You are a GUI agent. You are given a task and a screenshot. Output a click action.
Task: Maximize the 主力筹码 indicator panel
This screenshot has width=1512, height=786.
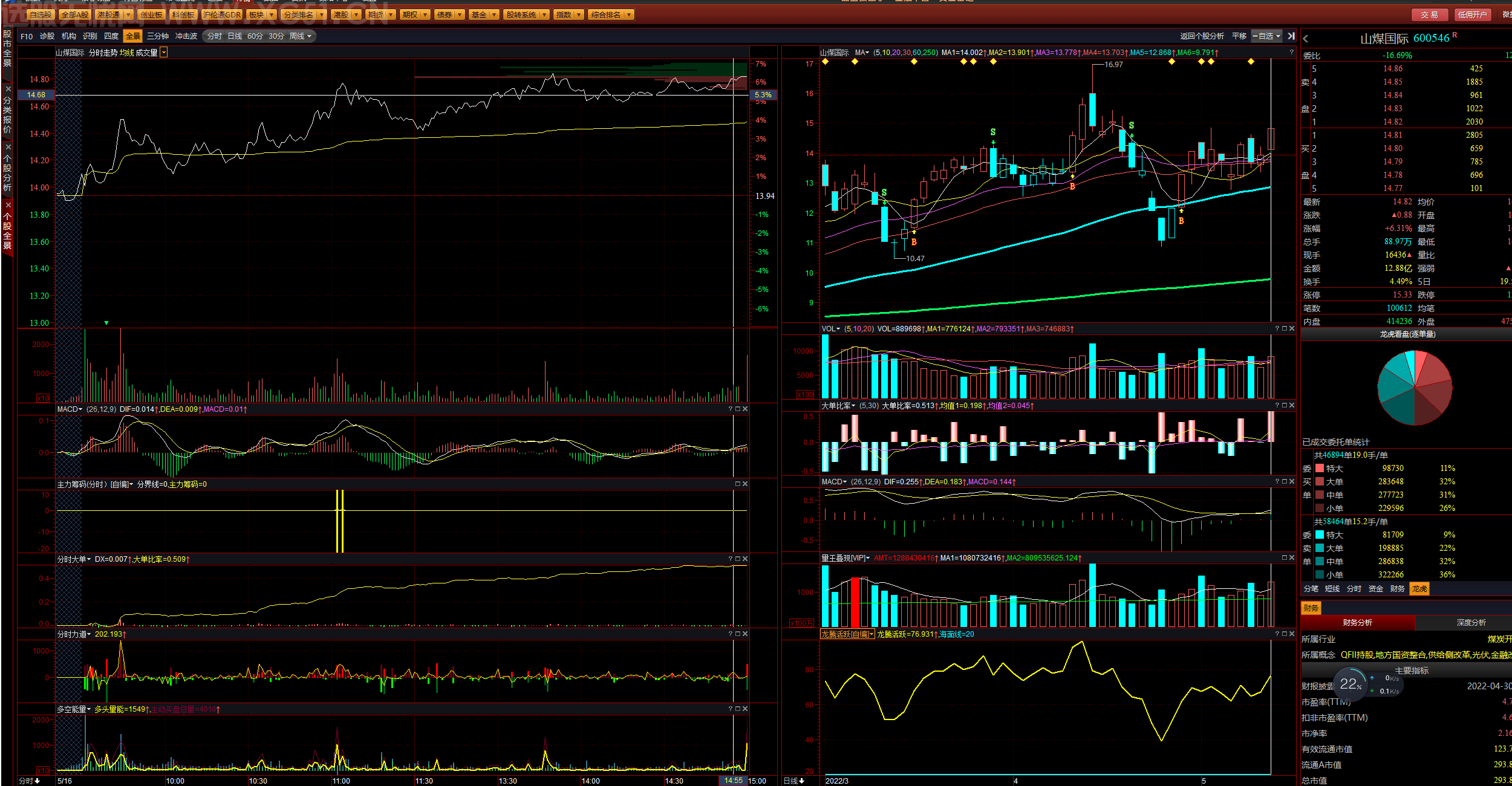(x=738, y=484)
